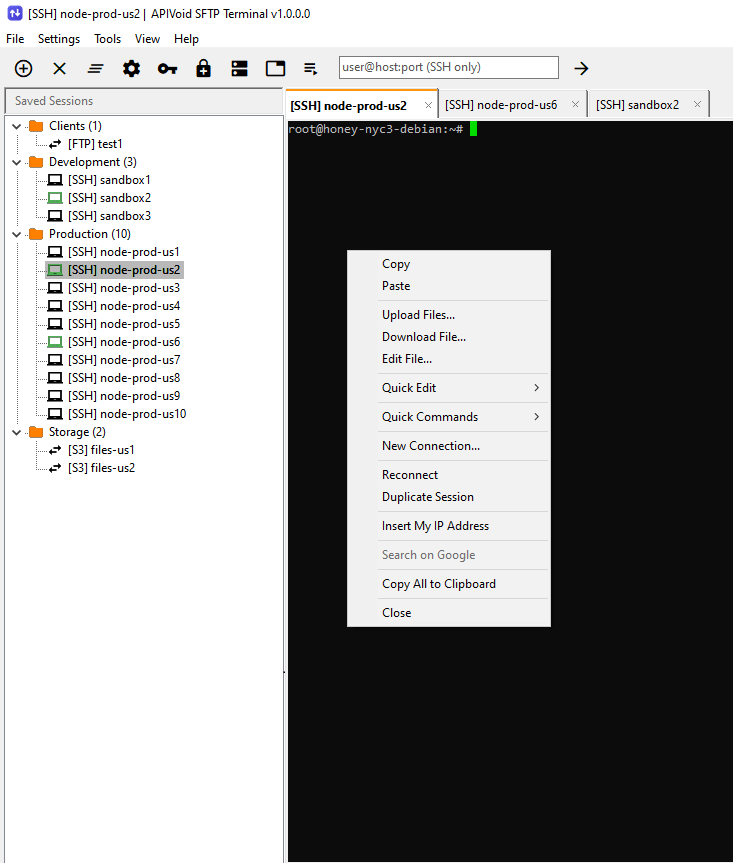Viewport: 733px width, 863px height.
Task: Click the X disconnect toolbar icon
Action: pyautogui.click(x=59, y=69)
